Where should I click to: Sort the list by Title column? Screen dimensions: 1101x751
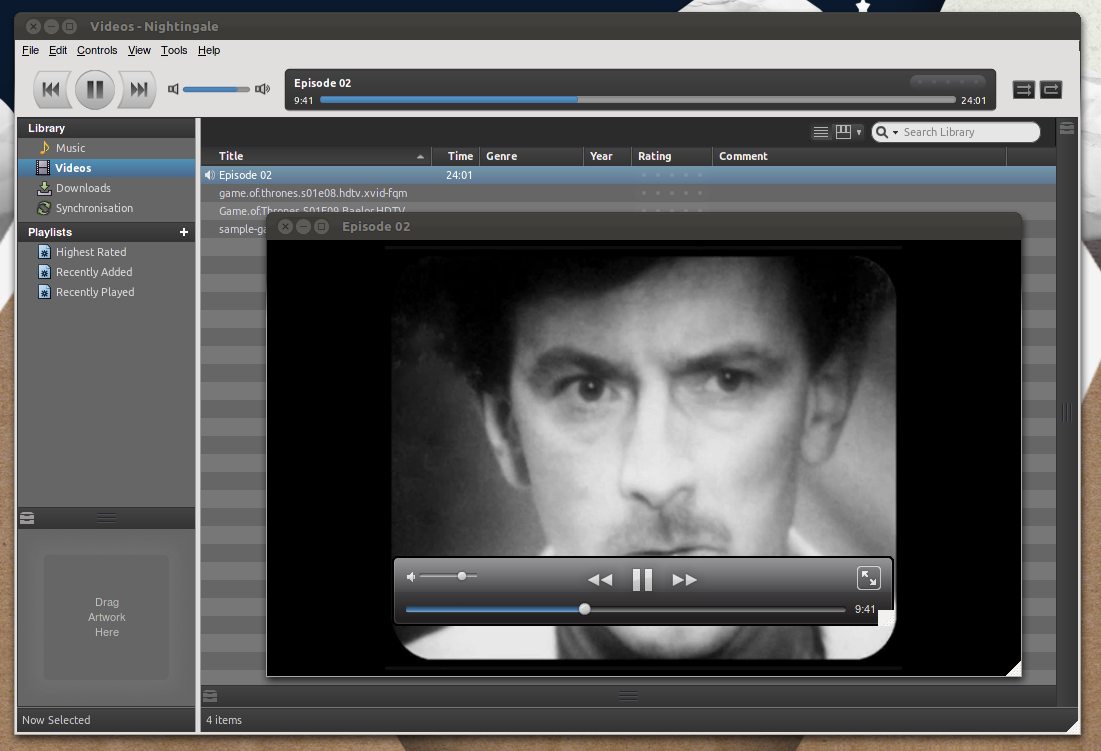pyautogui.click(x=315, y=157)
